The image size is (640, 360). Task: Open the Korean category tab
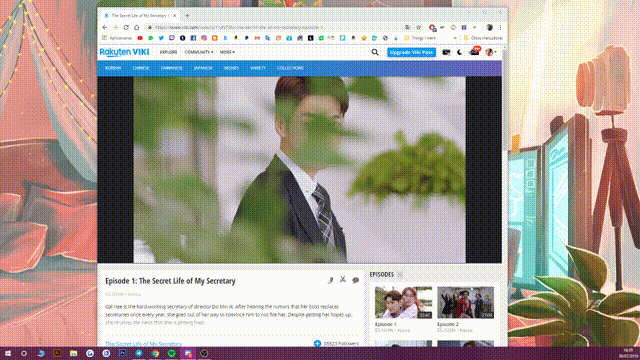pyautogui.click(x=113, y=68)
